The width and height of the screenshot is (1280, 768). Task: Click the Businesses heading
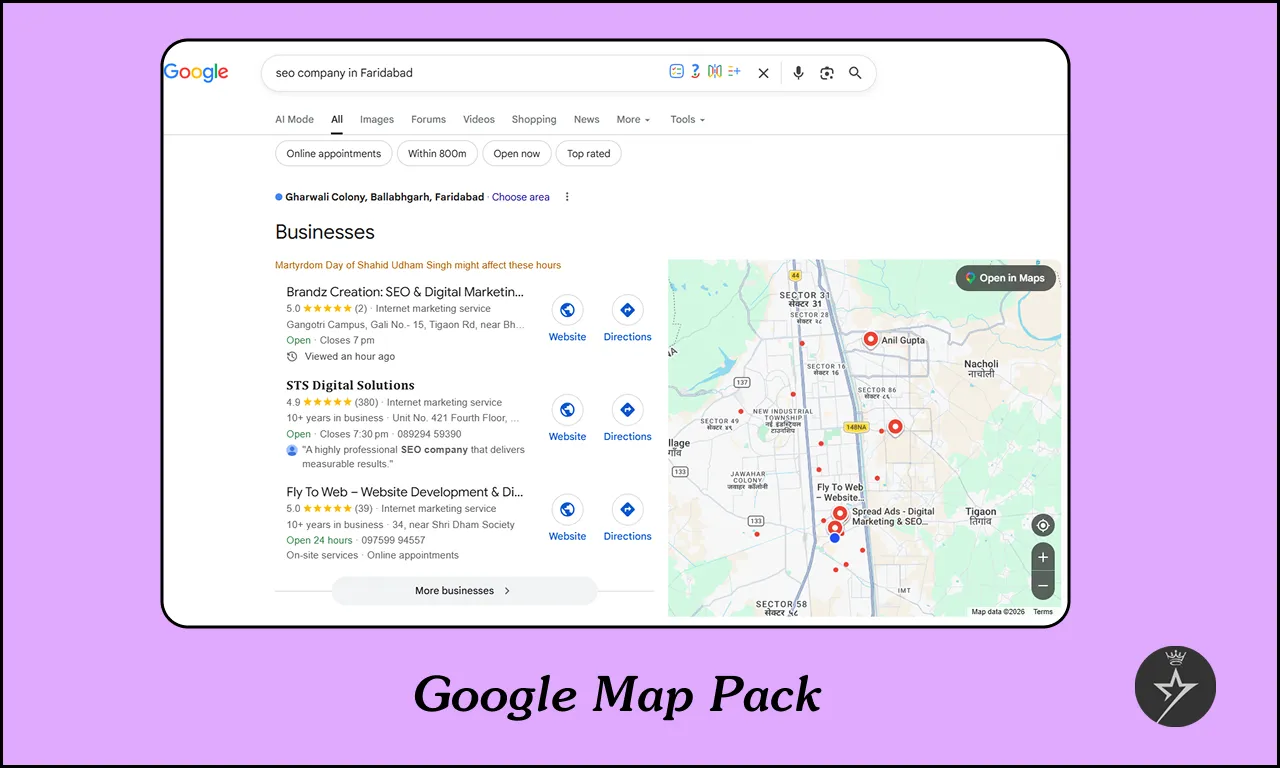point(325,232)
